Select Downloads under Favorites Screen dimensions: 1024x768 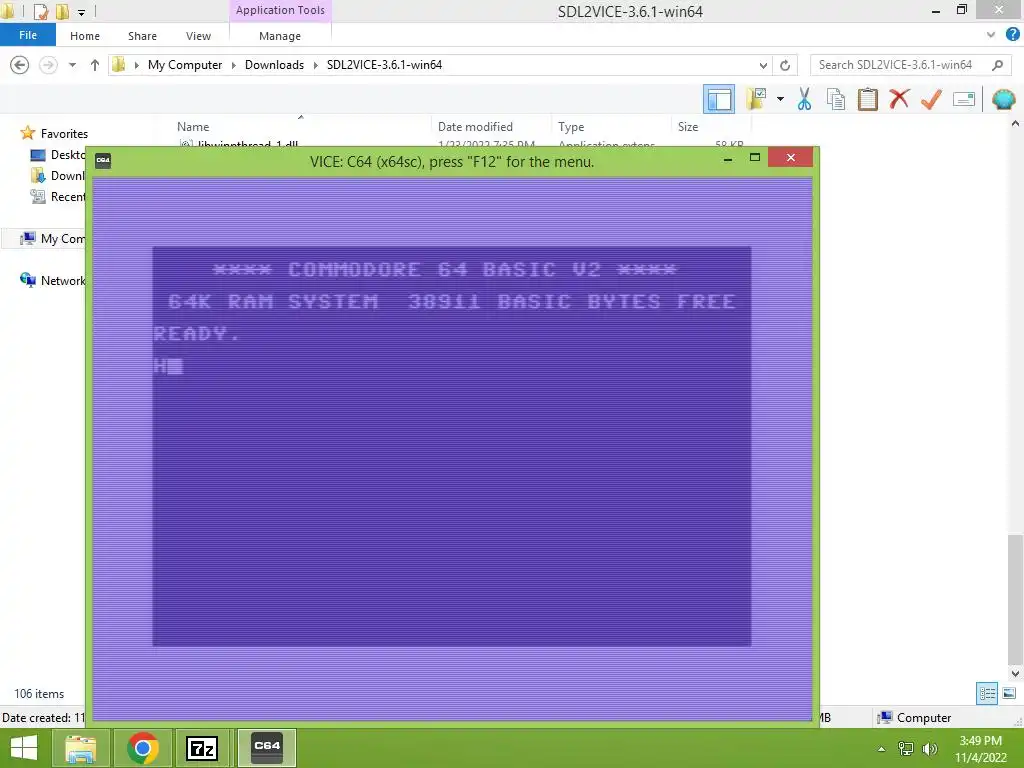coord(58,176)
